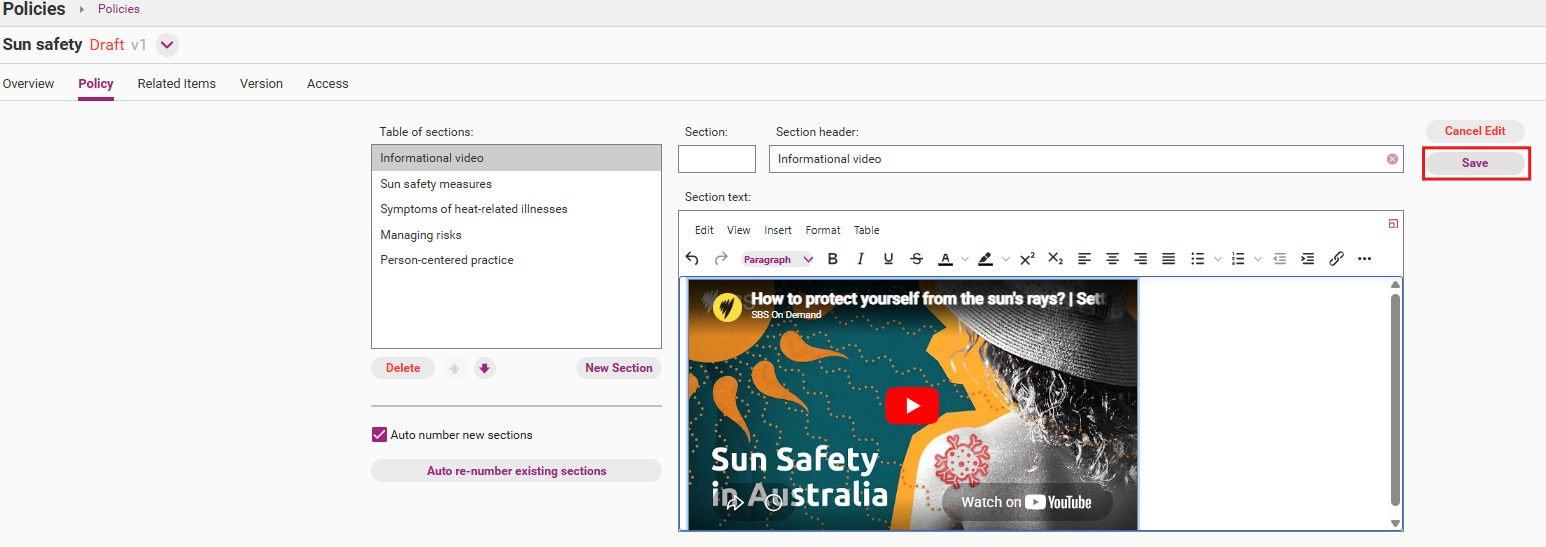This screenshot has width=1546, height=547.
Task: Select the Informational video section row
Action: (516, 158)
